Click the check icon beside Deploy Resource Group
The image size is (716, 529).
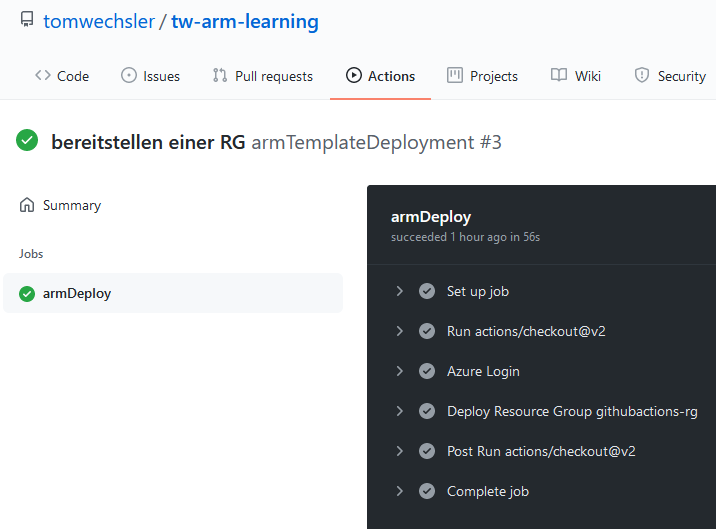(427, 411)
